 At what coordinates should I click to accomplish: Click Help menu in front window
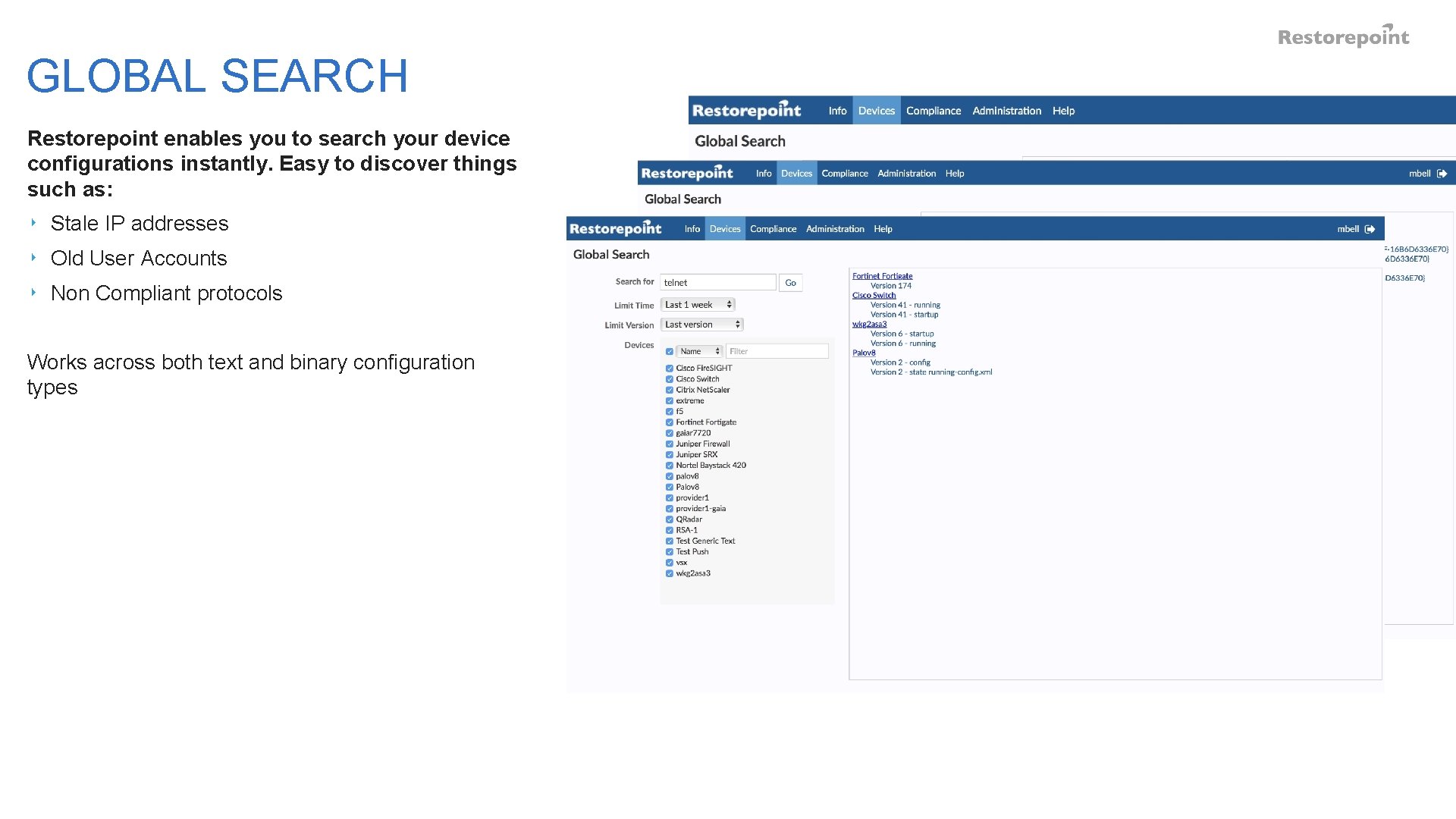tap(883, 229)
